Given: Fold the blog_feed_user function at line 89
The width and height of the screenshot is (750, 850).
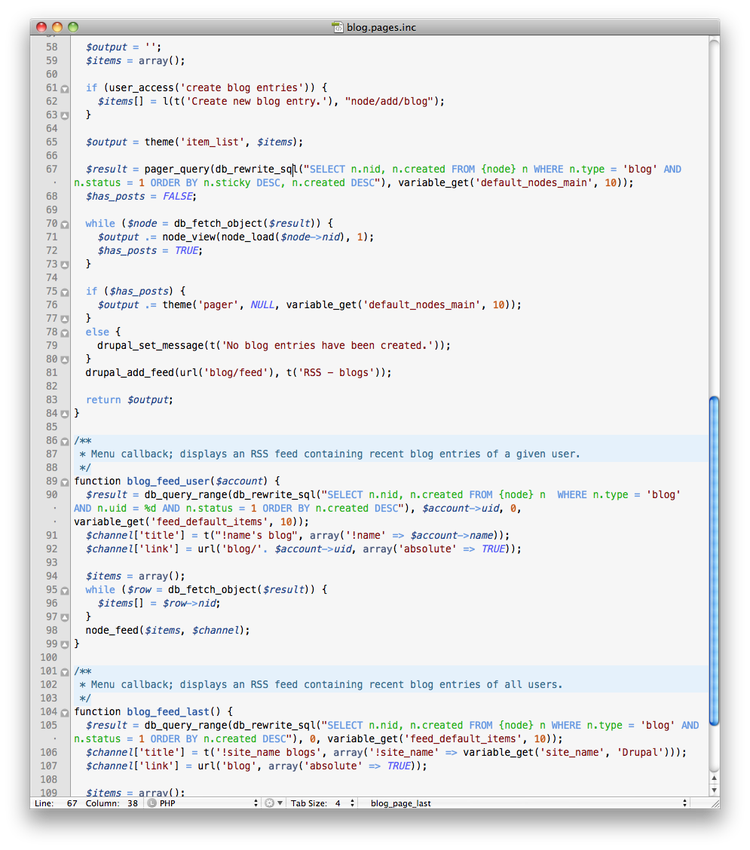Looking at the screenshot, I should click(x=64, y=482).
